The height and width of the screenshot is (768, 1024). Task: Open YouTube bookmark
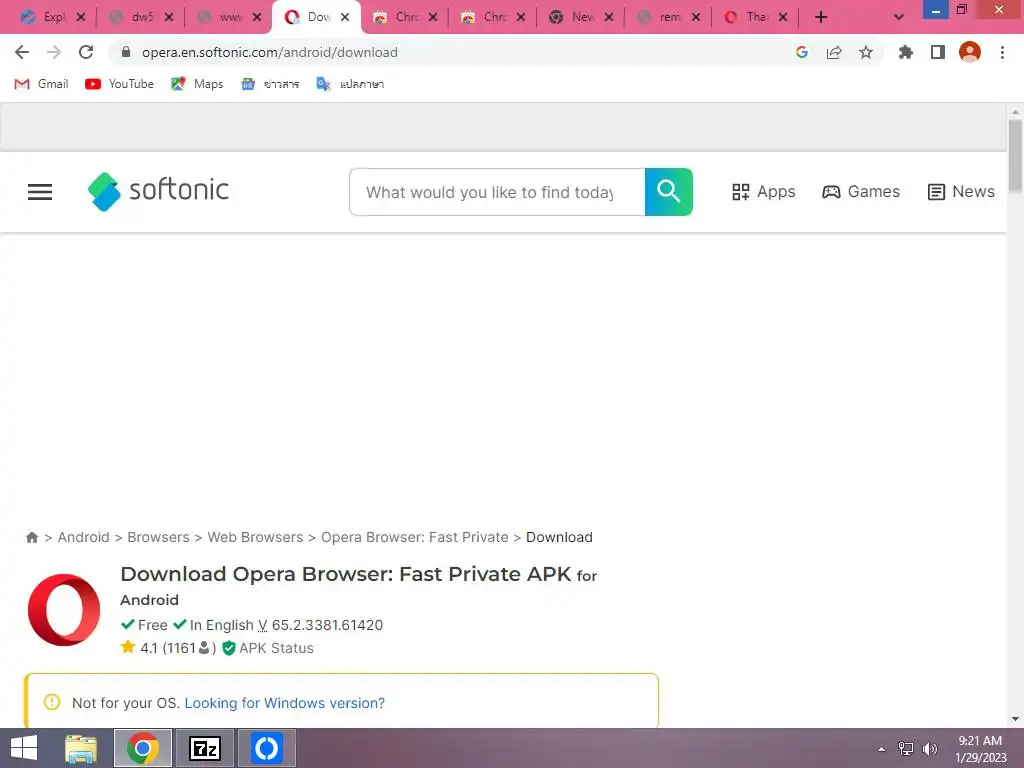tap(120, 84)
